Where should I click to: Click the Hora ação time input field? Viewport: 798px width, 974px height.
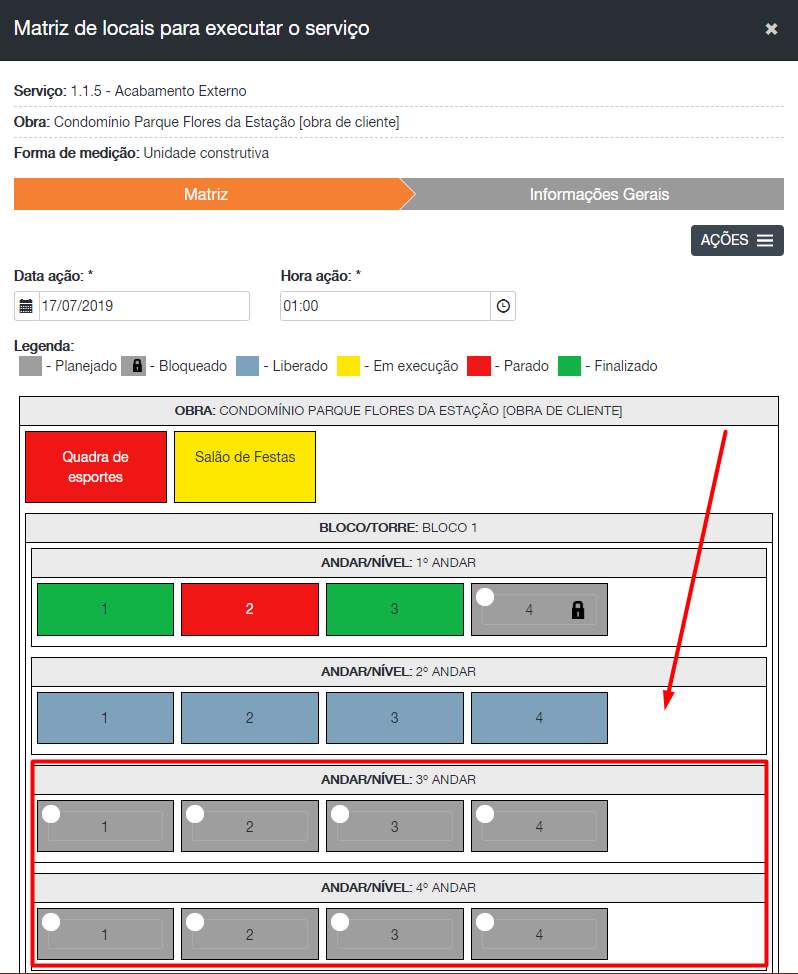click(385, 306)
